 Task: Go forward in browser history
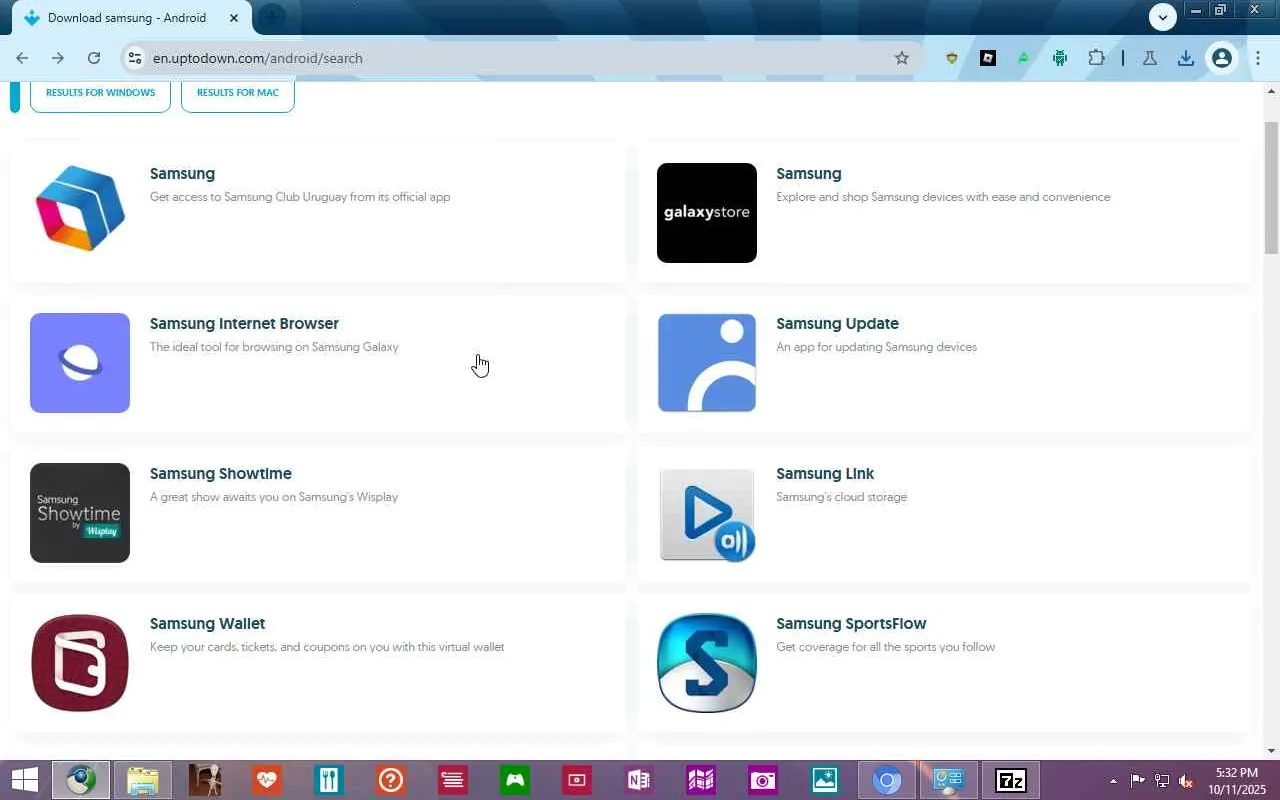58,58
